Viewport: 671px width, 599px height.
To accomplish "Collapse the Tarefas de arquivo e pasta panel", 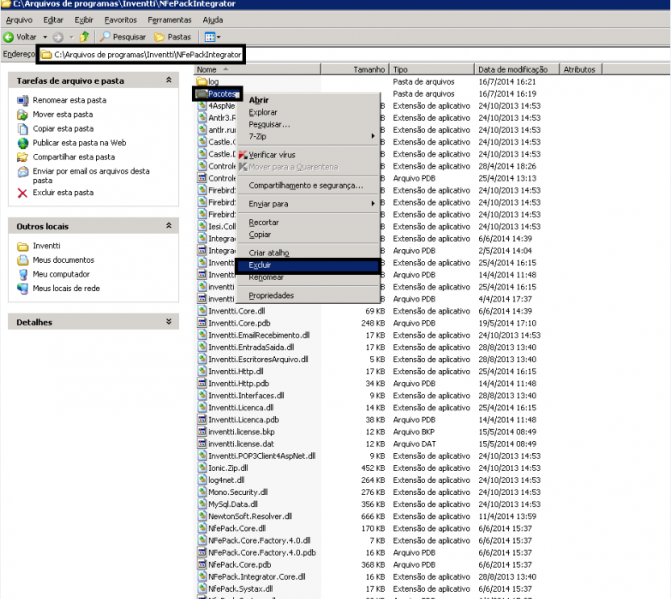I will [170, 80].
